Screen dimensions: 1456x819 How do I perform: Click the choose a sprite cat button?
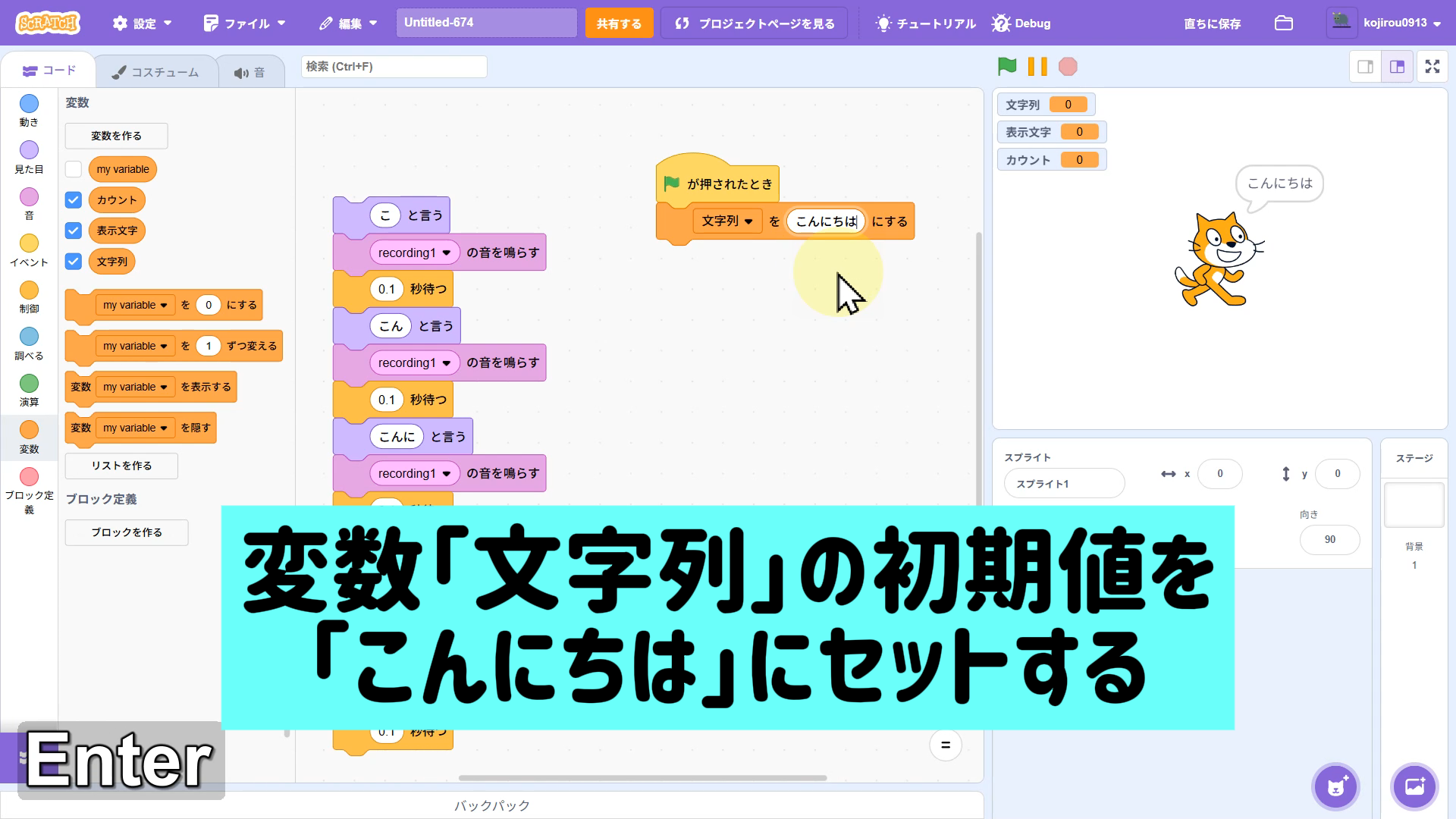pyautogui.click(x=1335, y=786)
